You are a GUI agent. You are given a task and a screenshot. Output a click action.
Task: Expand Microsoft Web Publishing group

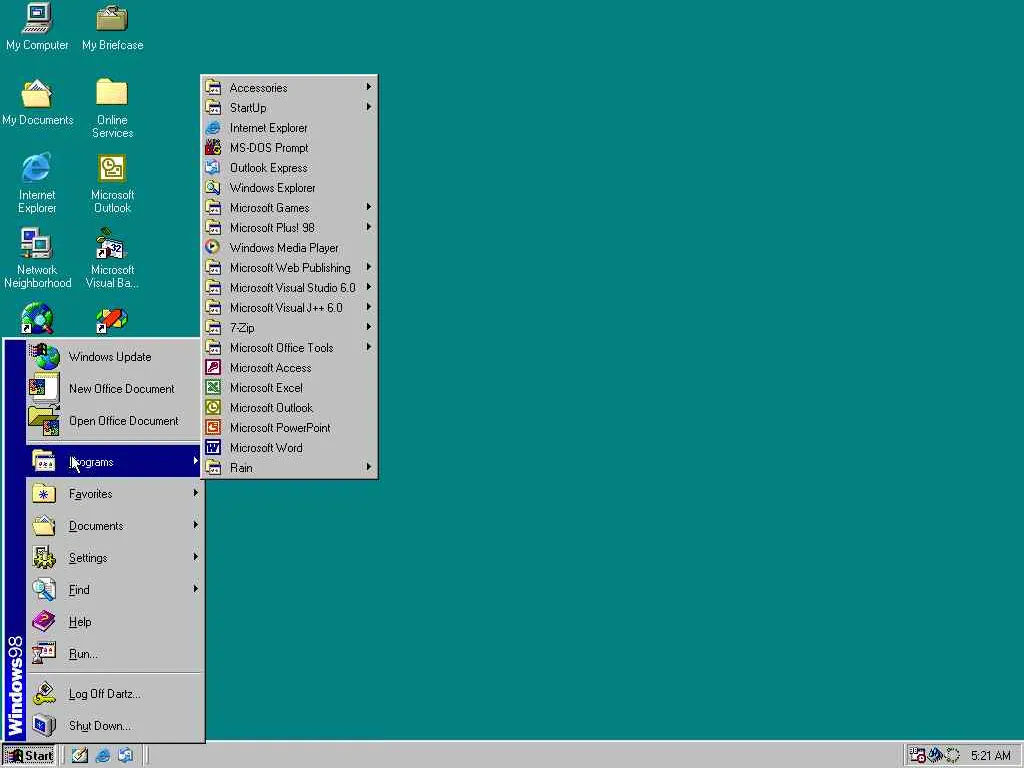[289, 268]
